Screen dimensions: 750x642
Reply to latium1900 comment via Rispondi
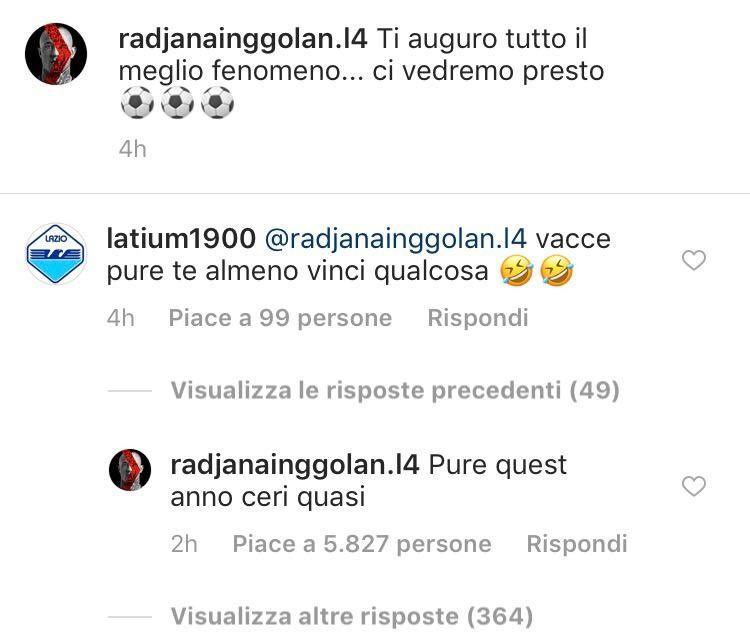click(478, 318)
